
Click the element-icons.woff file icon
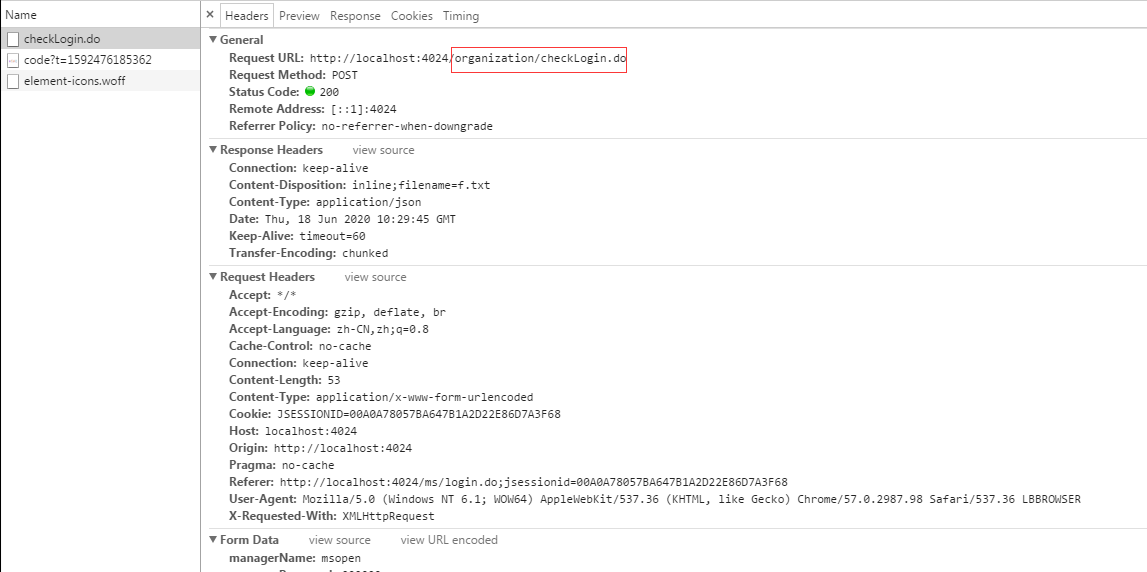13,81
